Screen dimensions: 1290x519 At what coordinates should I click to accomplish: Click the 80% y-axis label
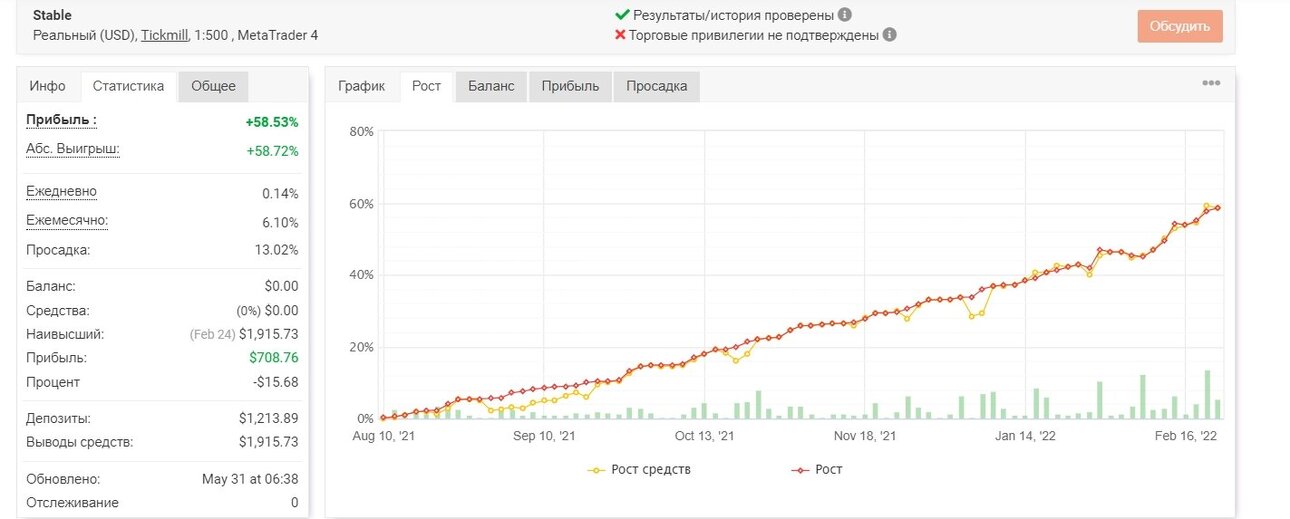[x=361, y=132]
